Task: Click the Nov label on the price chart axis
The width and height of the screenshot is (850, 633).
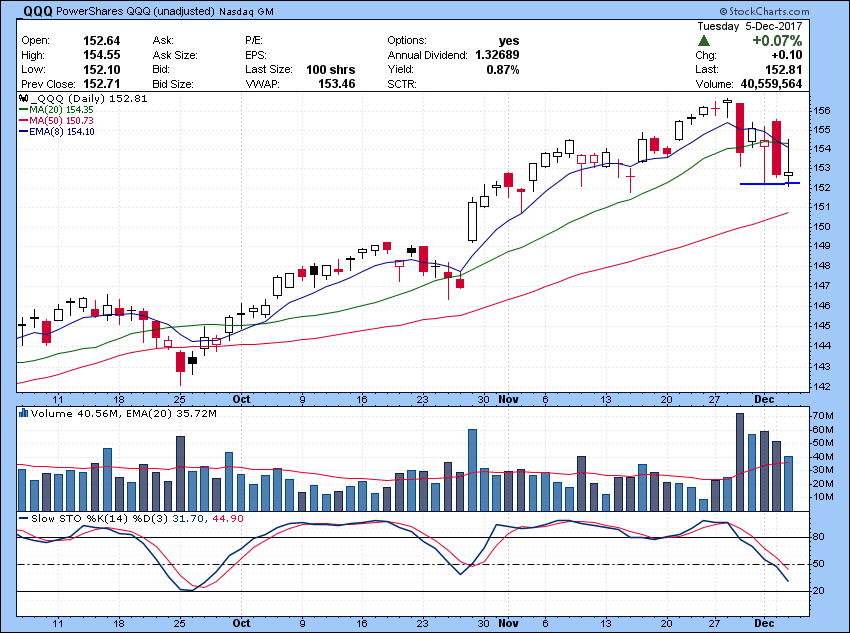Action: [508, 399]
